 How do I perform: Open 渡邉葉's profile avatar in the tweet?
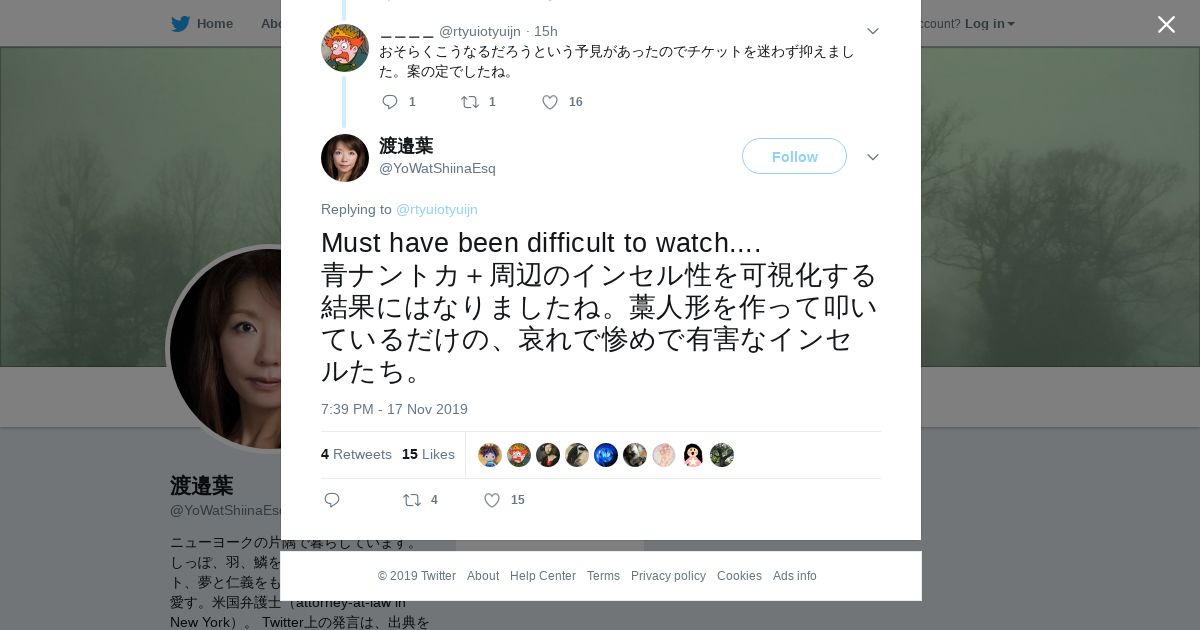345,158
